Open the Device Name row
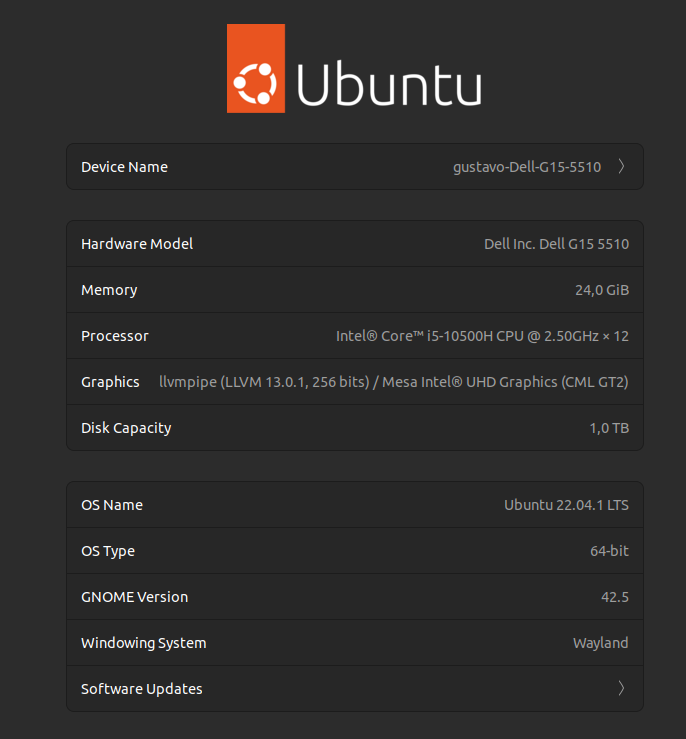The image size is (686, 739). click(355, 167)
